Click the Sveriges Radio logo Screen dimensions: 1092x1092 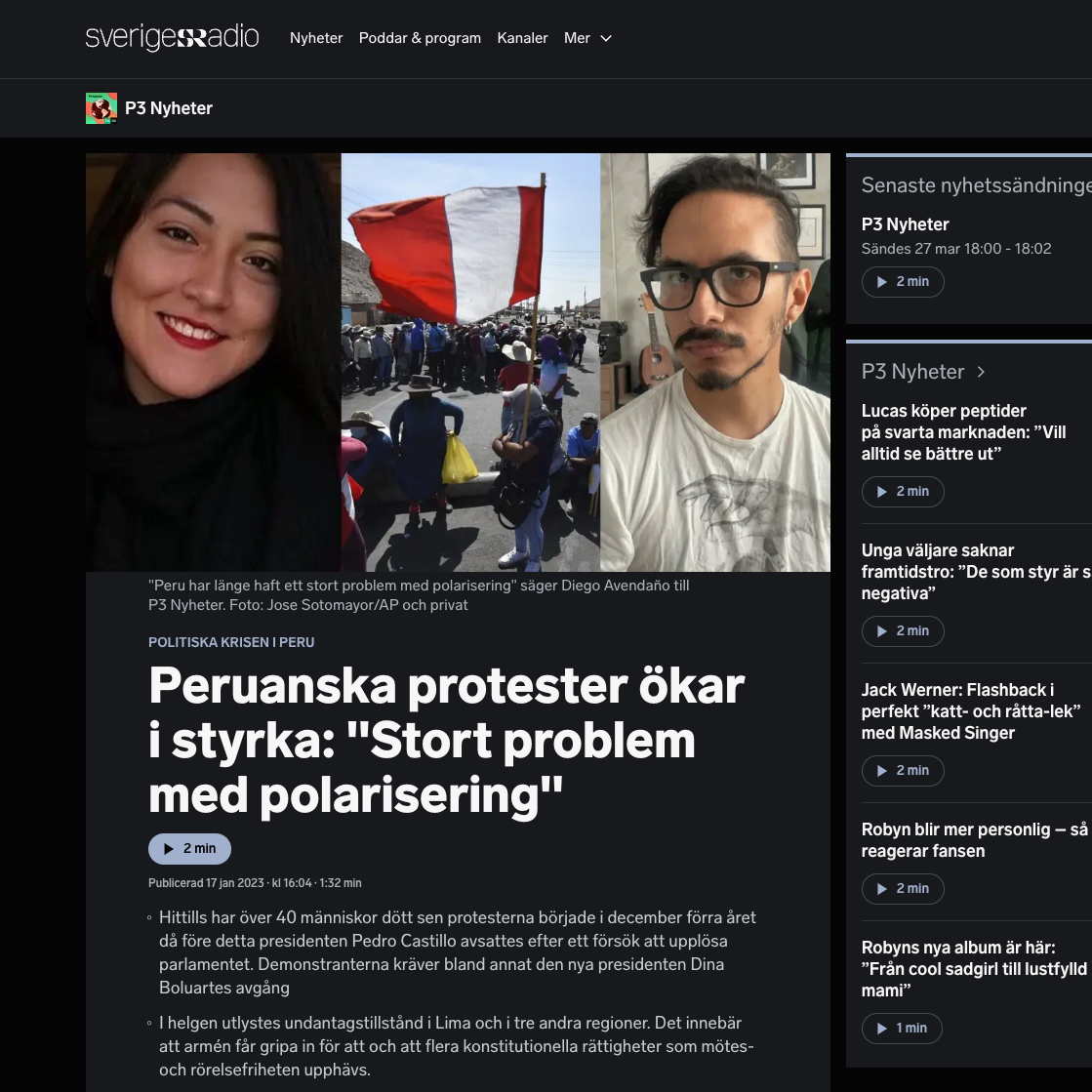(172, 38)
